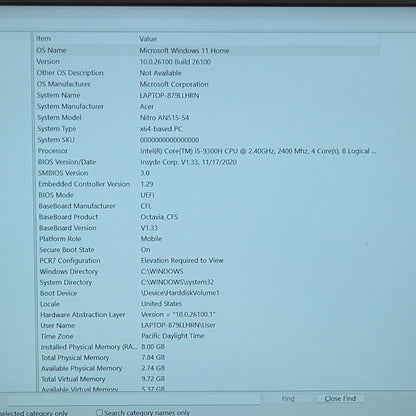This screenshot has width=416, height=416.
Task: Select the System SKU row
Action: coord(207,140)
